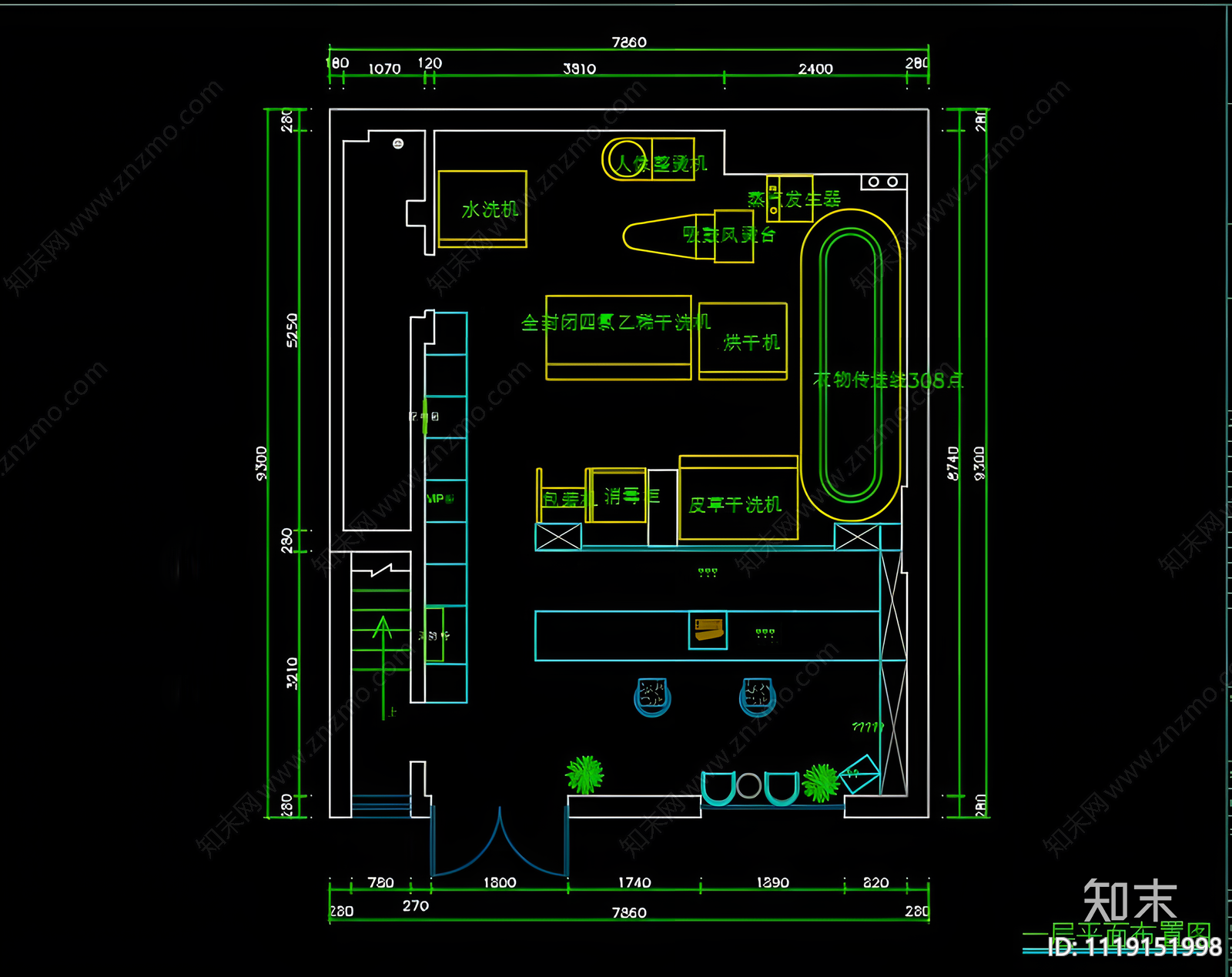Select the cash register on the counter
The image size is (1232, 977).
click(x=708, y=631)
